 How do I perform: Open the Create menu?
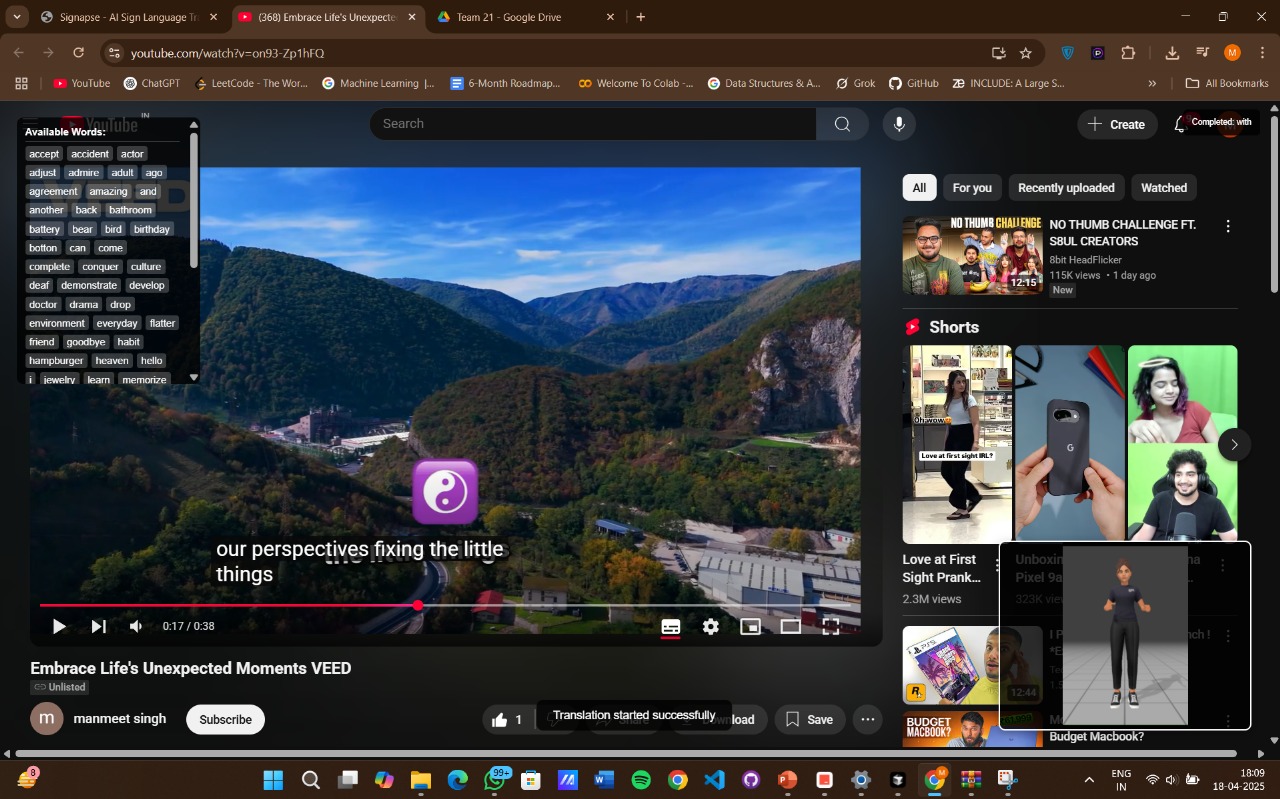coord(1117,124)
